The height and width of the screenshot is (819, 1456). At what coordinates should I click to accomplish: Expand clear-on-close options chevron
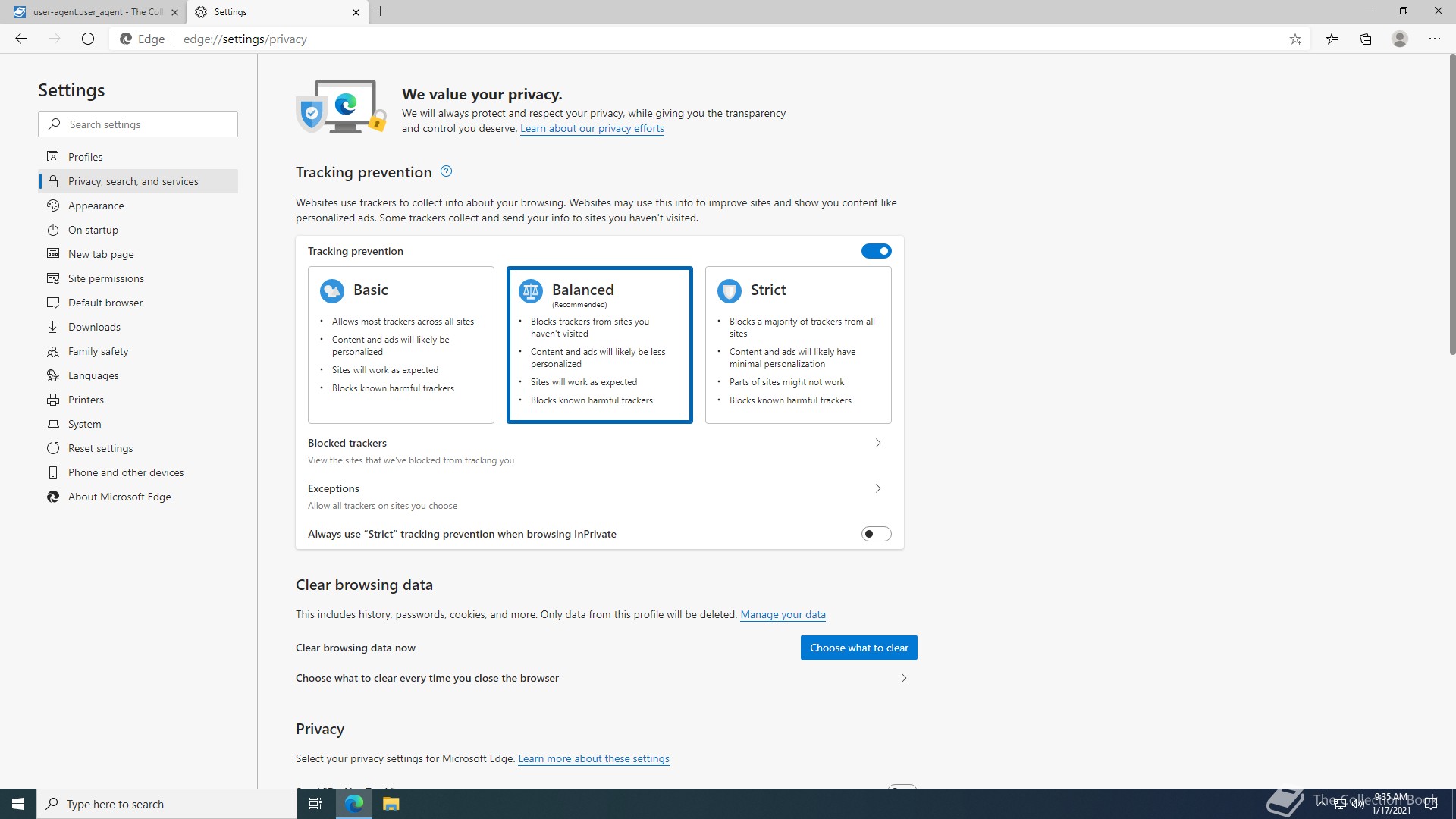click(904, 678)
